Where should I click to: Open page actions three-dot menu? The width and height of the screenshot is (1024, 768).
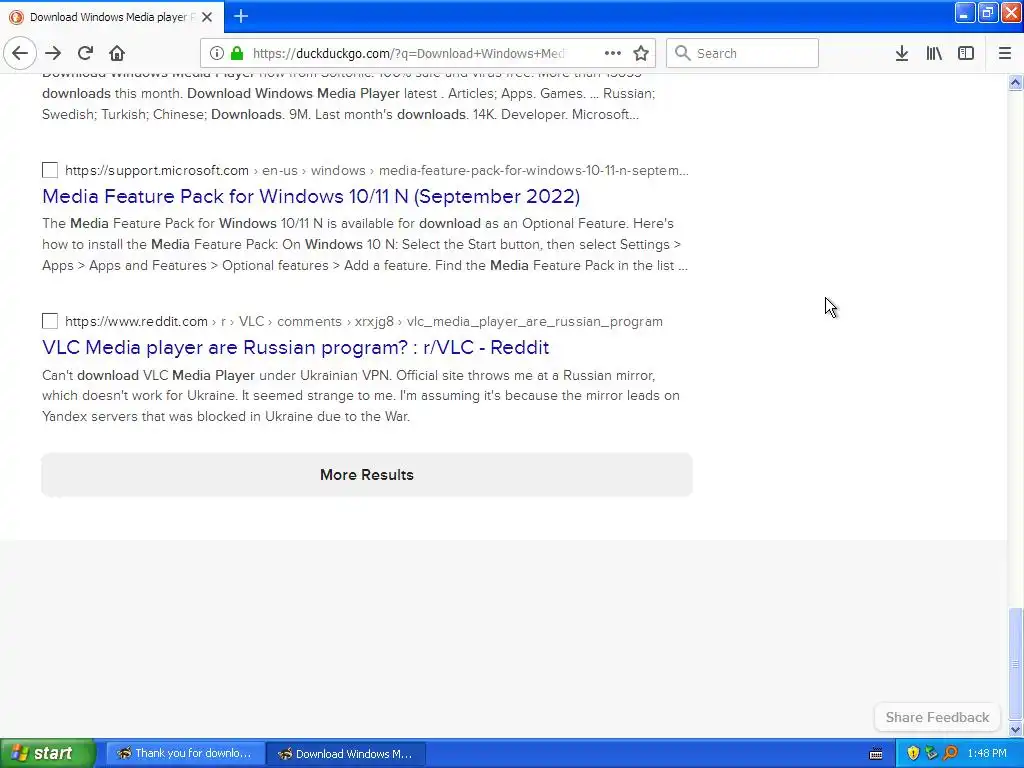tap(613, 53)
